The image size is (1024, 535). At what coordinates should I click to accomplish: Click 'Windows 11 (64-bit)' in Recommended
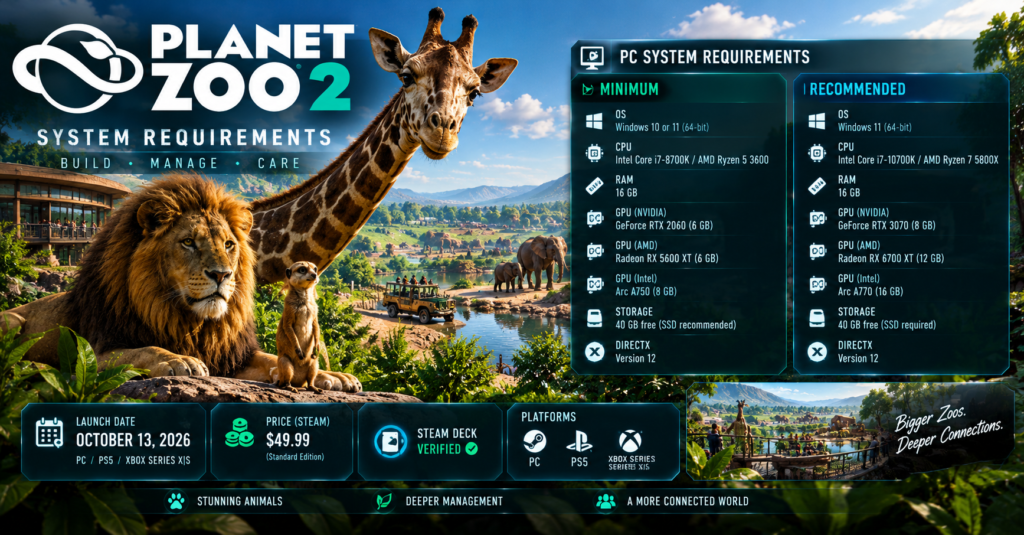click(x=874, y=127)
